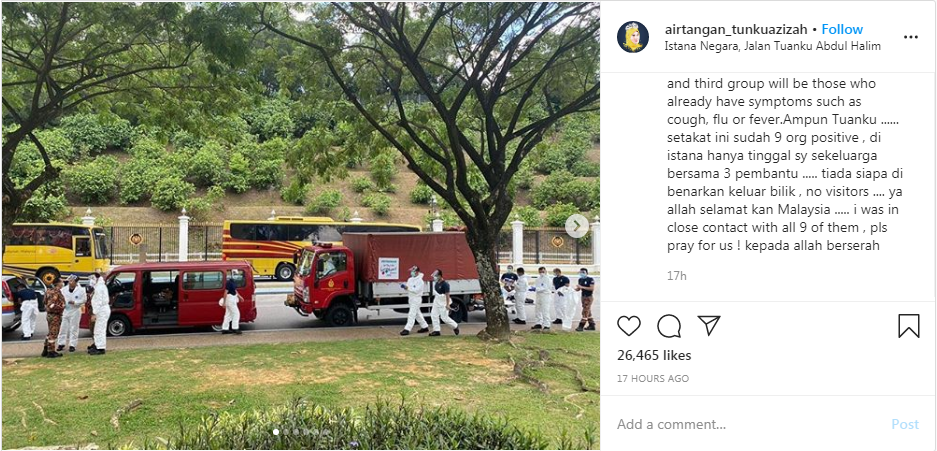
Task: Advance to next photo with arrow
Action: (x=577, y=226)
